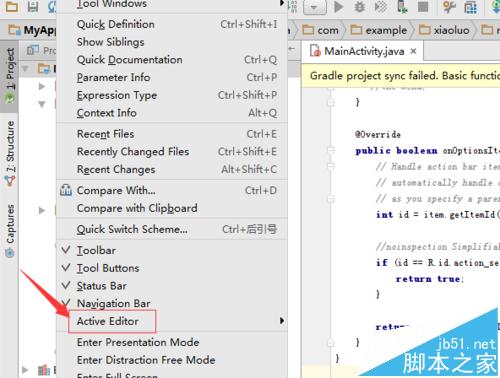Click the MyApp project folder icon in navigation bar
The width and height of the screenshot is (500, 378).
(14, 30)
